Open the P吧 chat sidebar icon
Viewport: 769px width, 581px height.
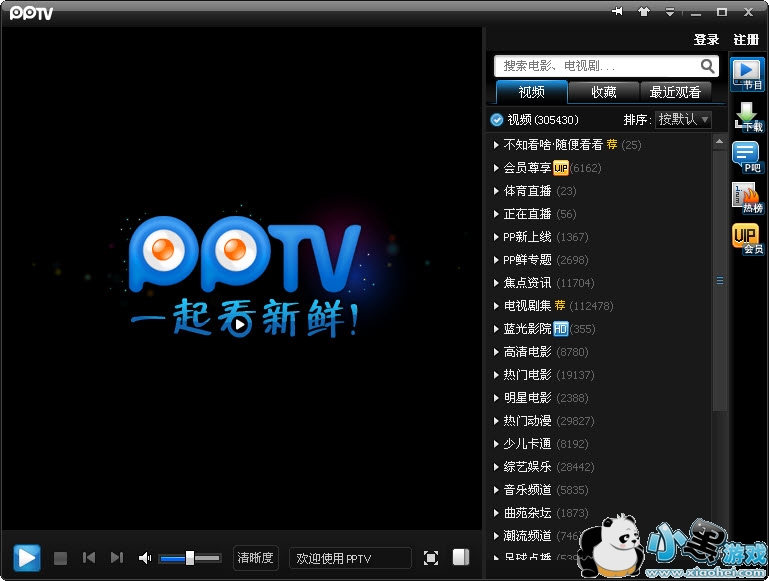click(x=747, y=157)
